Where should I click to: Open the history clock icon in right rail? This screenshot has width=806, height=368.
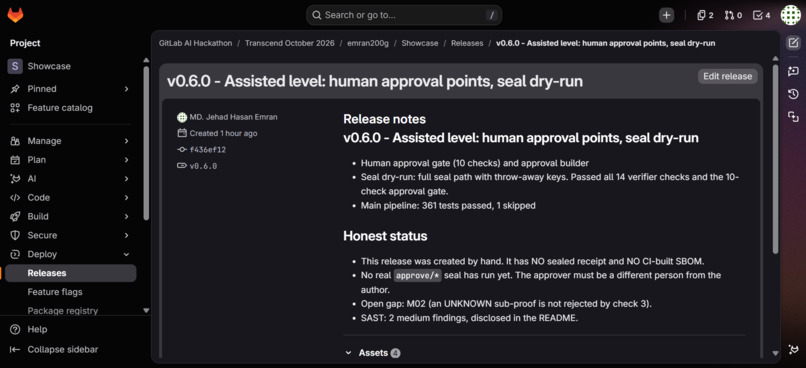click(x=793, y=94)
